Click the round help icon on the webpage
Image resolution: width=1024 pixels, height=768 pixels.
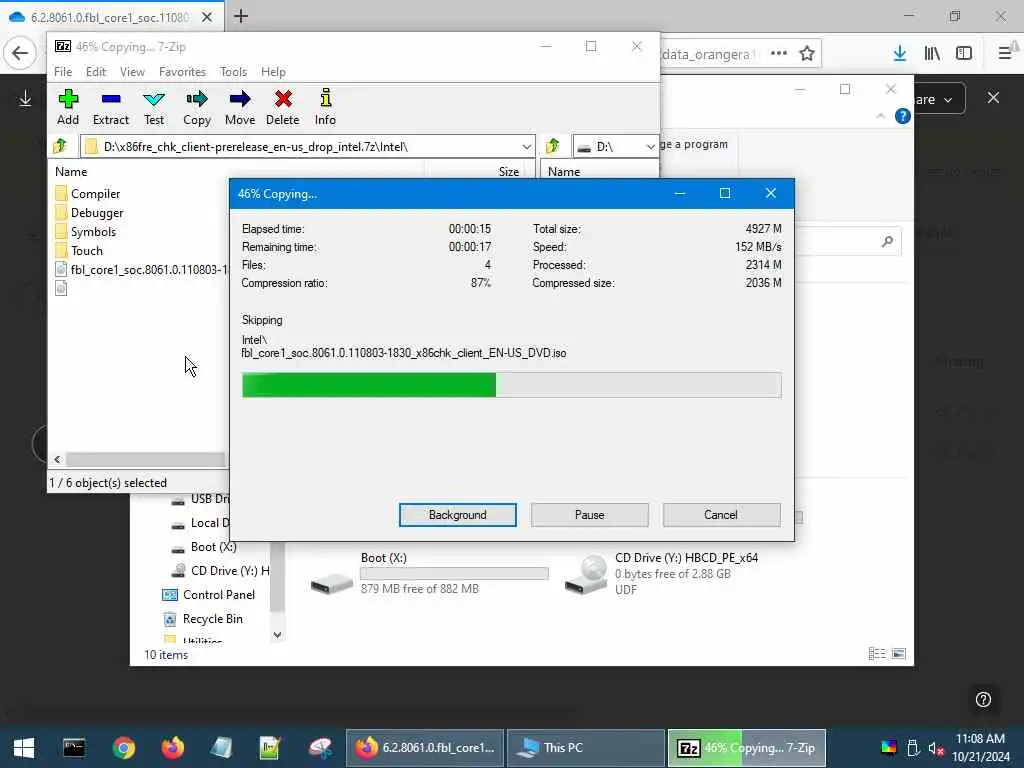click(984, 699)
